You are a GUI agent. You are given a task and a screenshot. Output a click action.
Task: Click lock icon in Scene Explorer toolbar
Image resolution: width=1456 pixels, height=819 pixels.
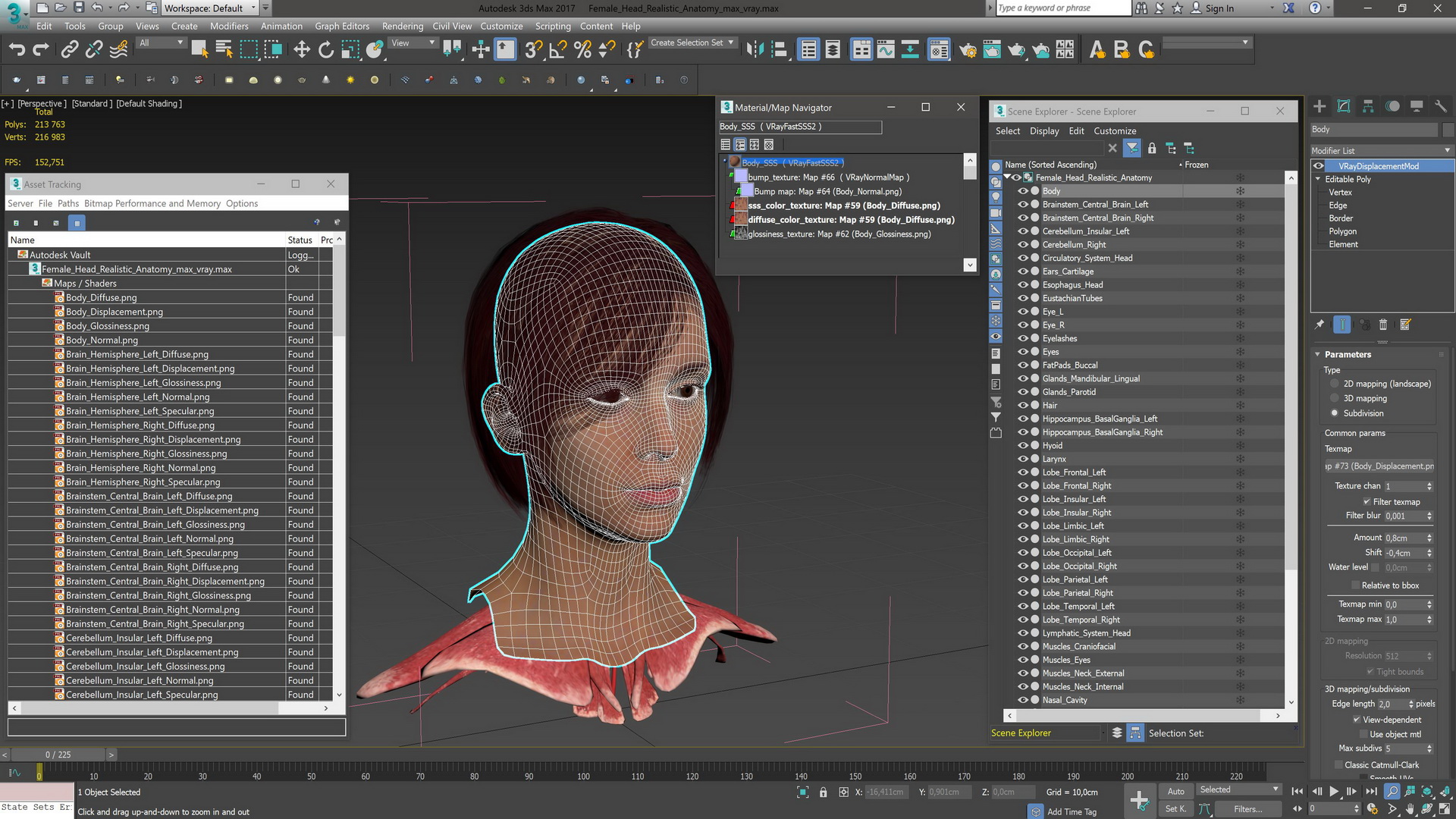point(1152,149)
